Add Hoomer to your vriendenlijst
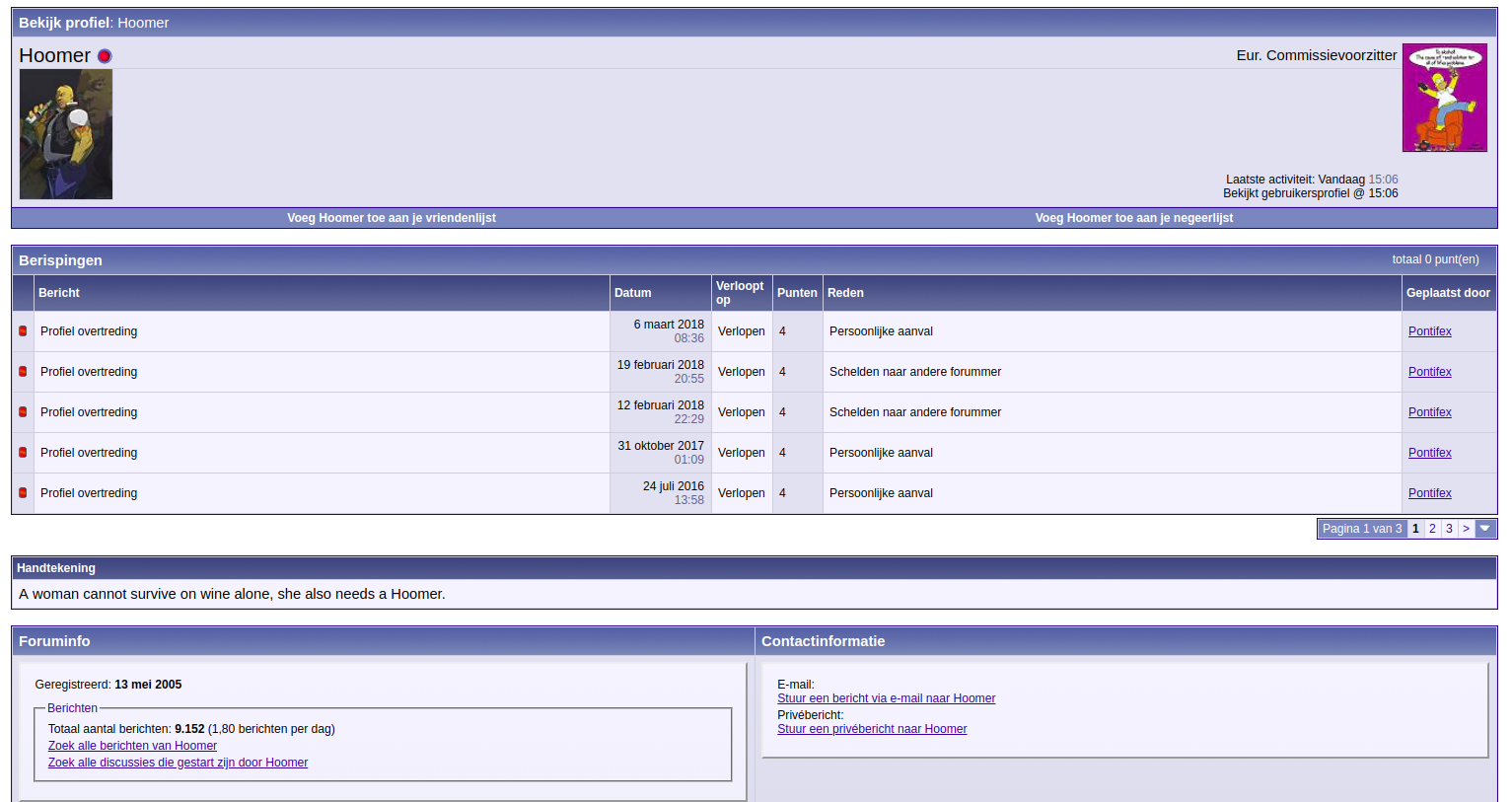This screenshot has height=802, width=1512. point(392,218)
